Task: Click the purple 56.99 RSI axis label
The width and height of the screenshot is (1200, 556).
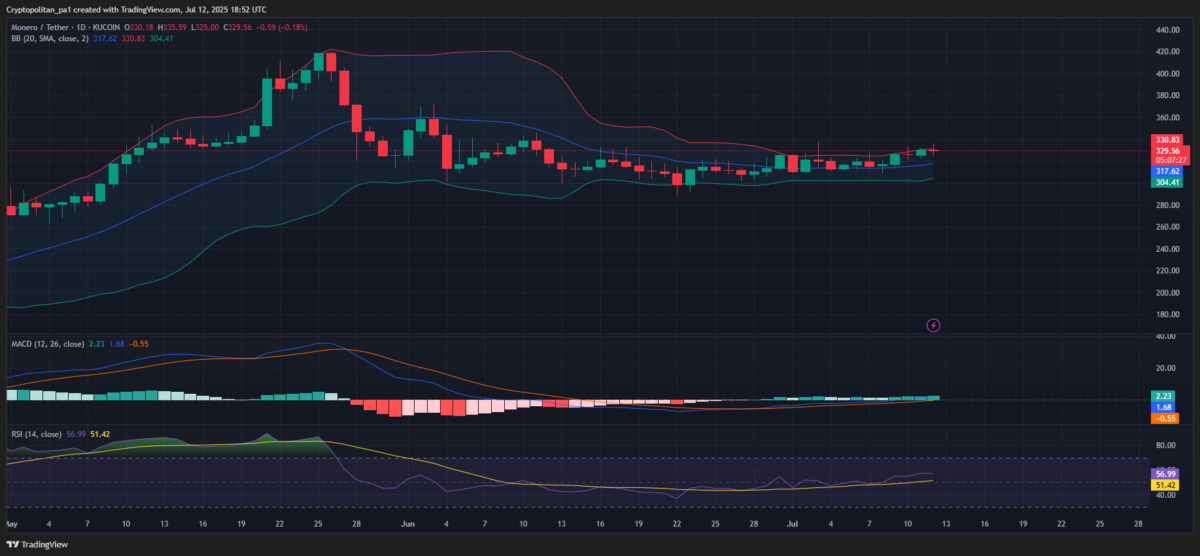Action: (1164, 473)
